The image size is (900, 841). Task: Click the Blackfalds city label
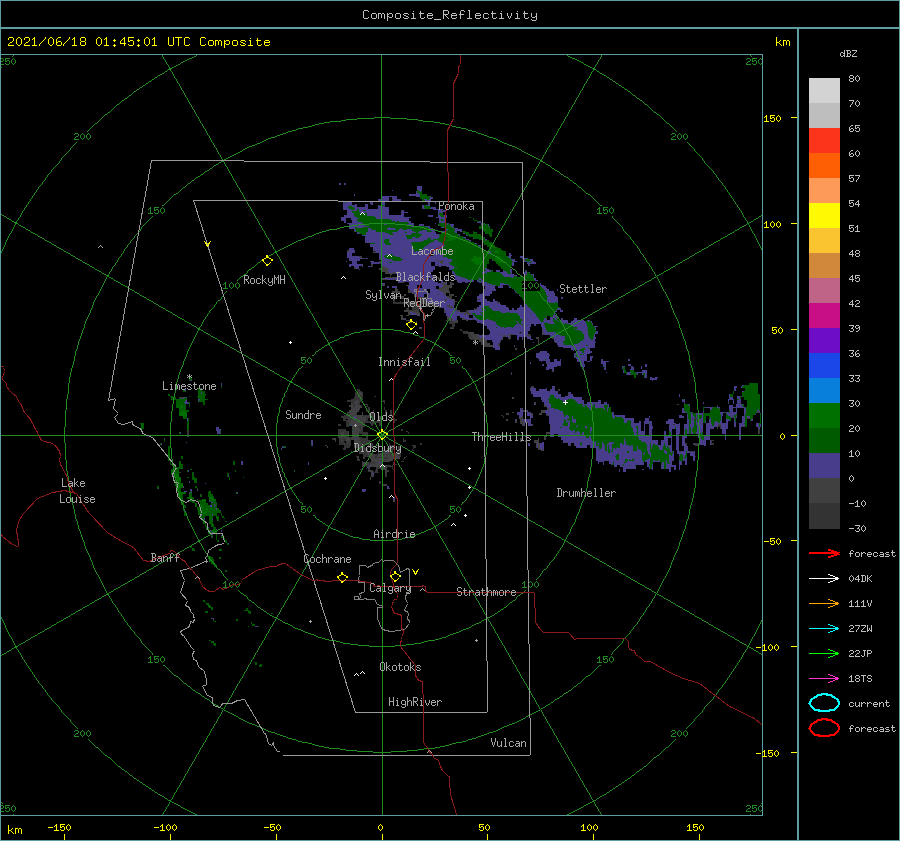[x=425, y=277]
